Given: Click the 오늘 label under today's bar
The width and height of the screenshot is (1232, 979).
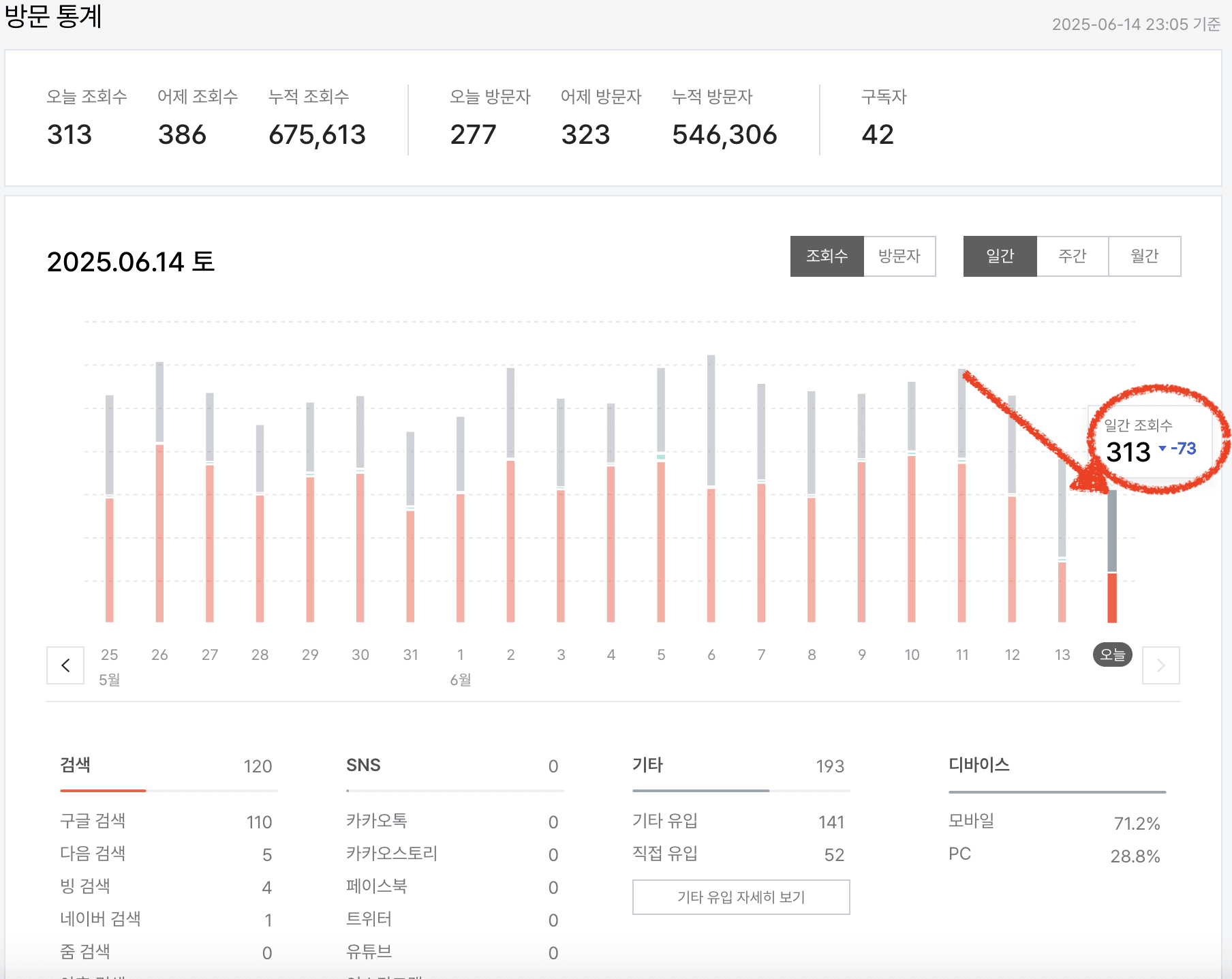Looking at the screenshot, I should click(1111, 655).
